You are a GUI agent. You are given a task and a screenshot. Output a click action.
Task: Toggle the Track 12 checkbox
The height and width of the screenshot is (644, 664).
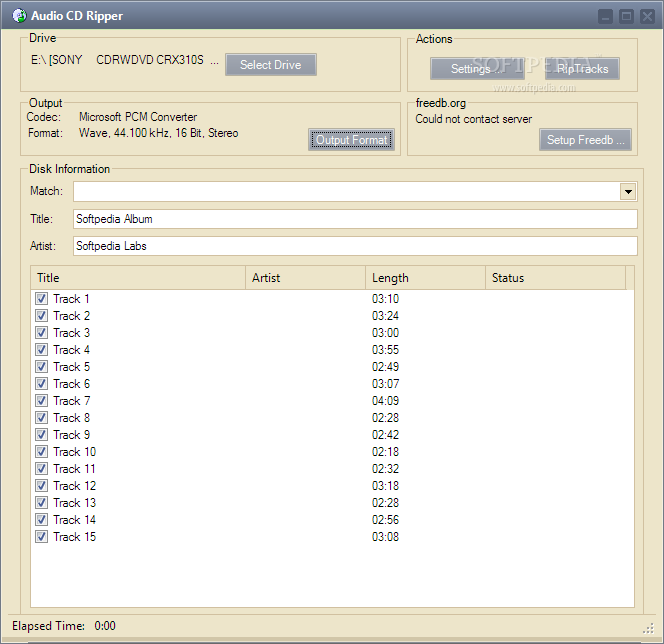[42, 486]
